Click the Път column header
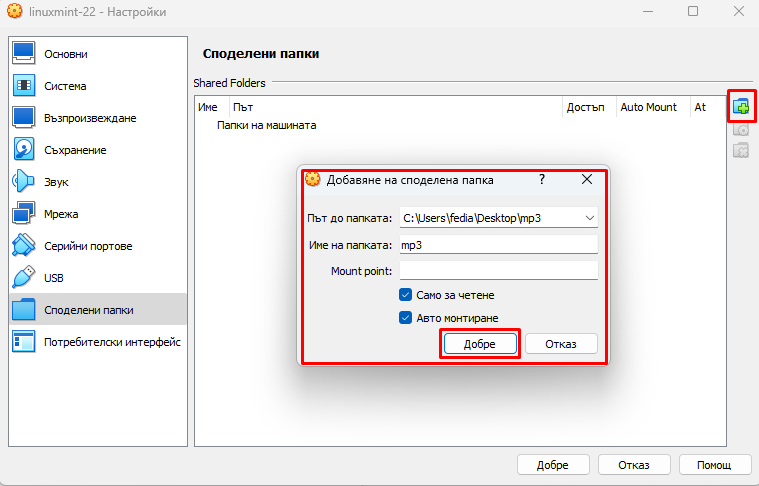Screen dimensions: 759x486 pyautogui.click(x=395, y=107)
